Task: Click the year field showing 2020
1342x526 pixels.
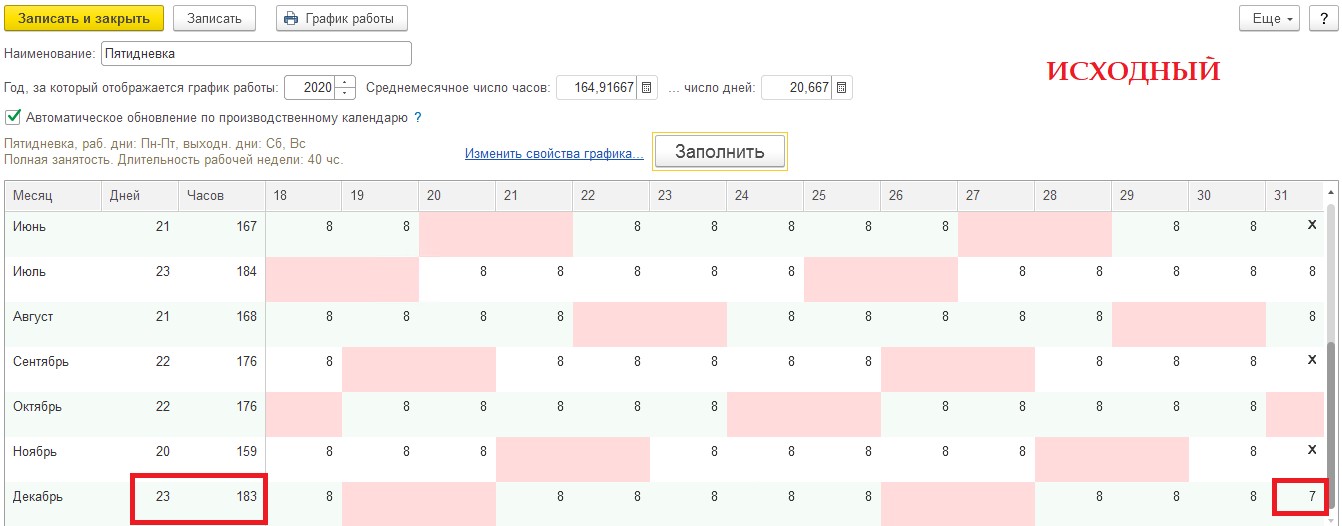Action: click(x=311, y=88)
